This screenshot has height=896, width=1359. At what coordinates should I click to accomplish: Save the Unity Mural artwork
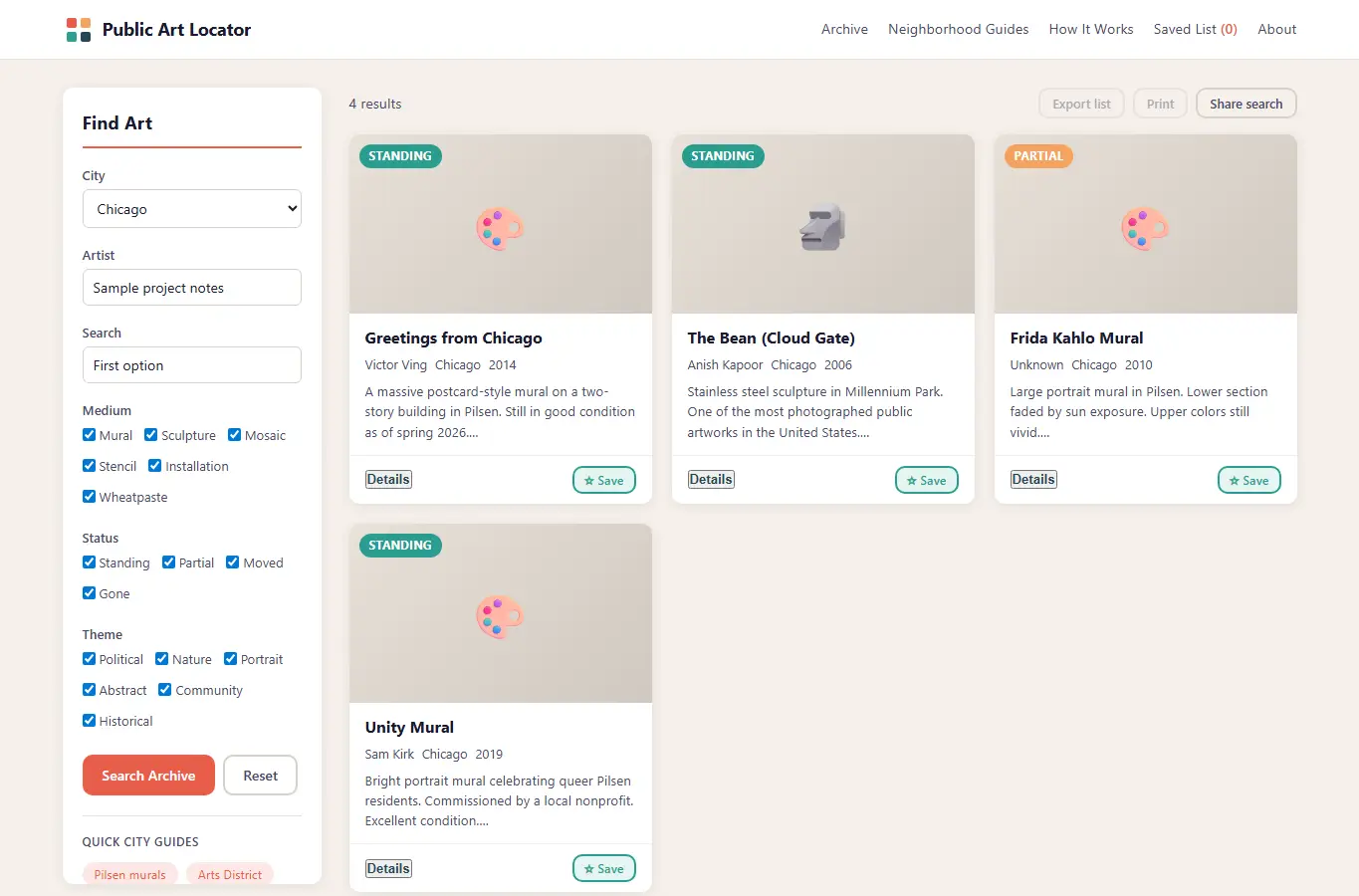[604, 869]
